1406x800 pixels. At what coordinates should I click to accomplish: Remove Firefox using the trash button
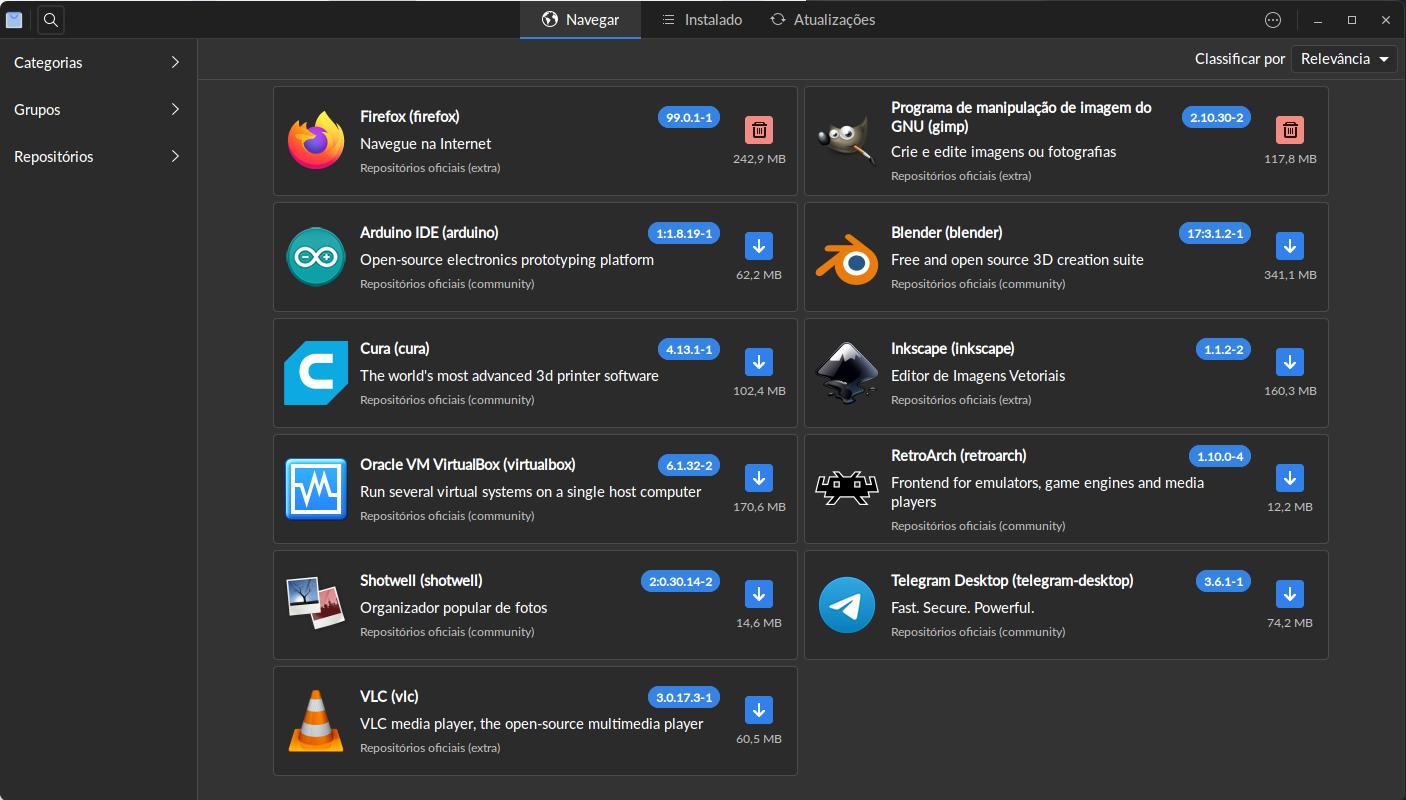759,130
